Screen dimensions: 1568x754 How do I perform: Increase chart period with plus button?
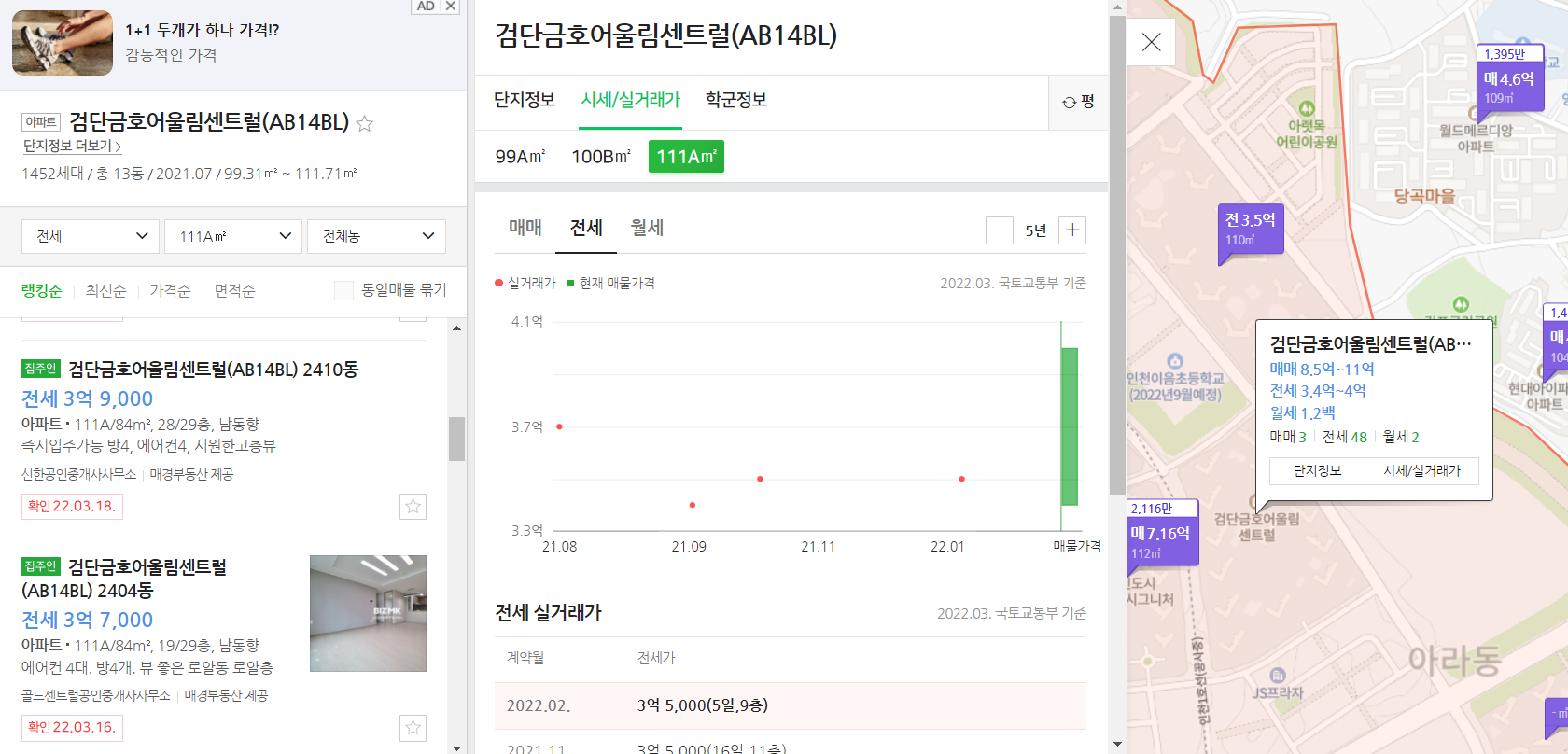tap(1072, 230)
